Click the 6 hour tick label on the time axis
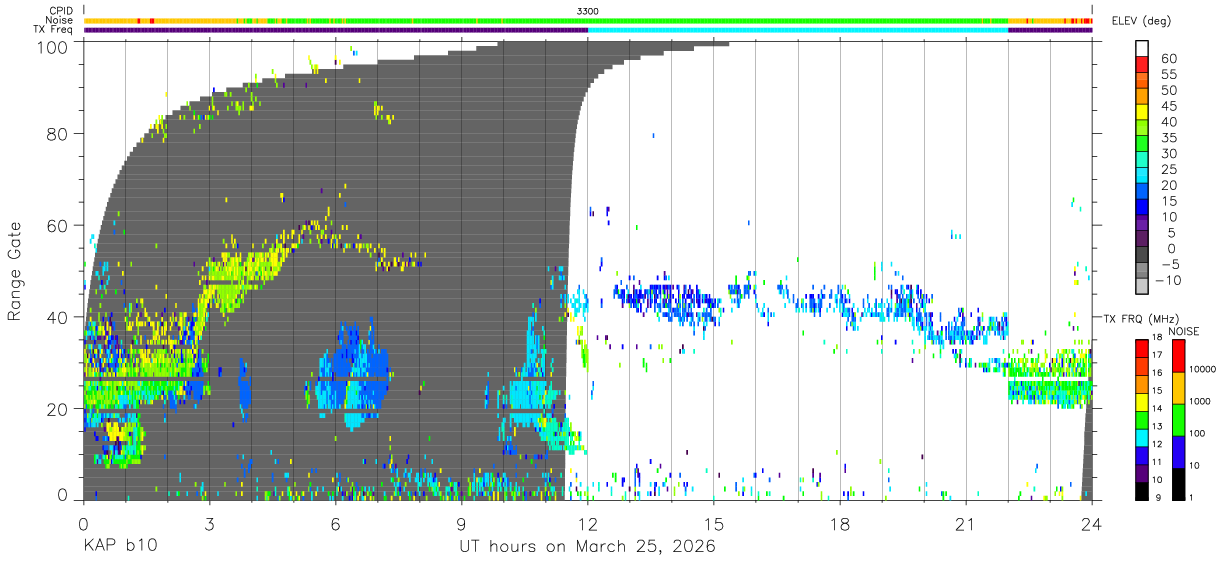This screenshot has height=567, width=1228. point(335,525)
